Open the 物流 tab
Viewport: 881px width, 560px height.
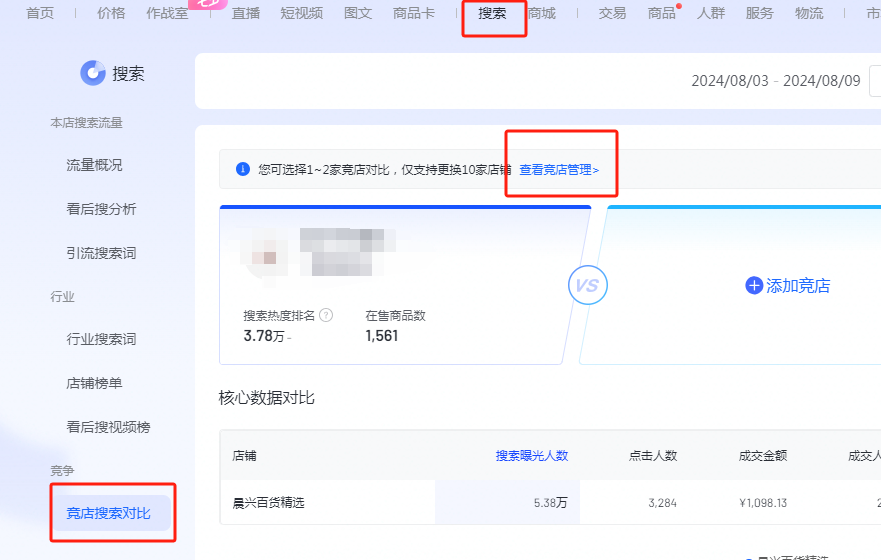click(809, 13)
